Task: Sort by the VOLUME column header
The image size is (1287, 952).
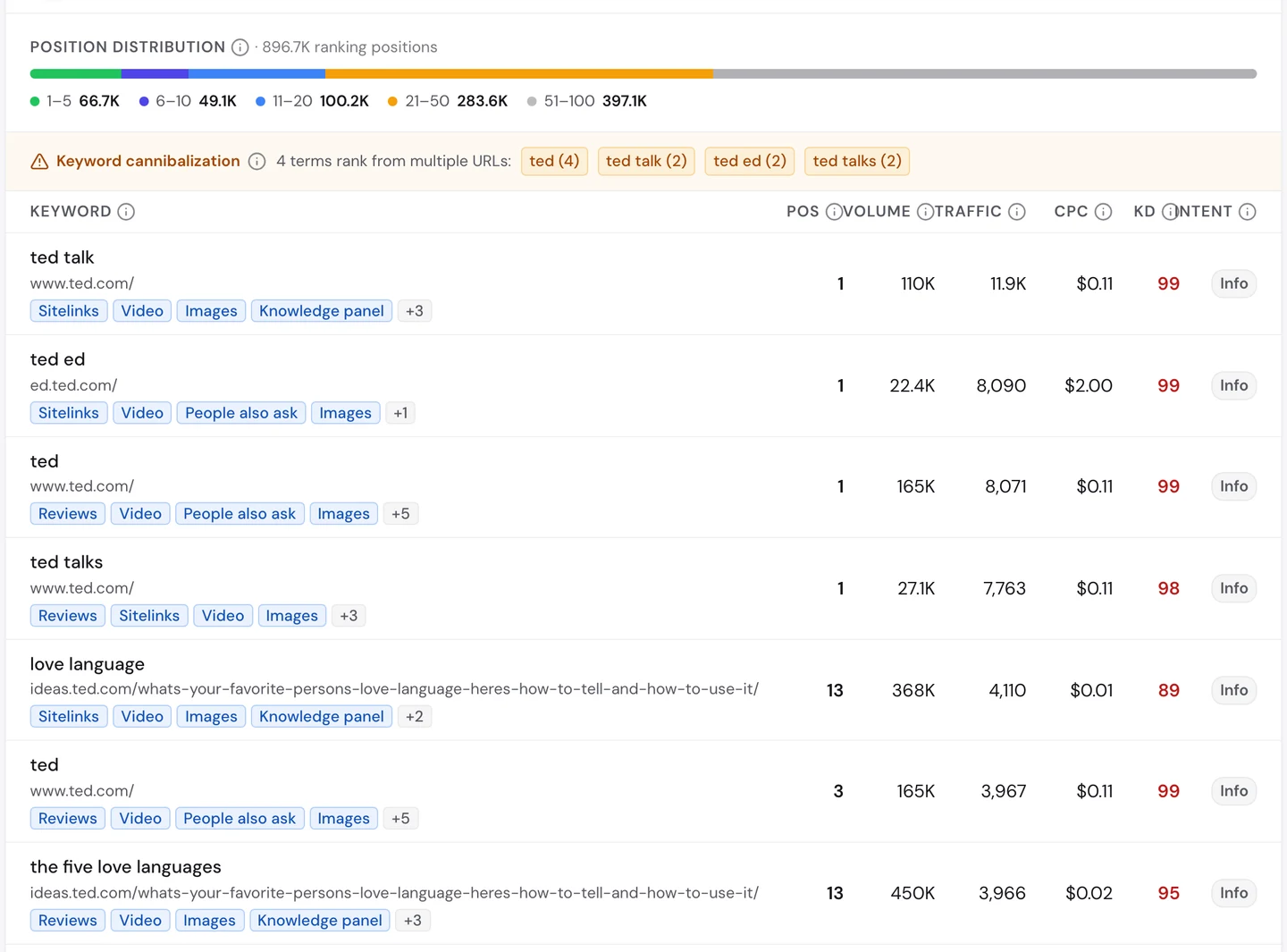Action: point(877,212)
